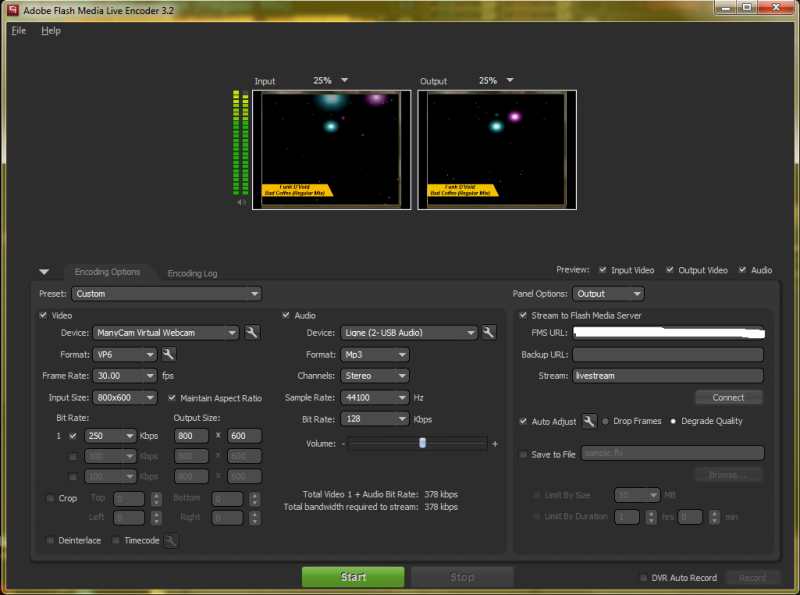
Task: Click the audio Volume slider handle
Action: pyautogui.click(x=423, y=443)
